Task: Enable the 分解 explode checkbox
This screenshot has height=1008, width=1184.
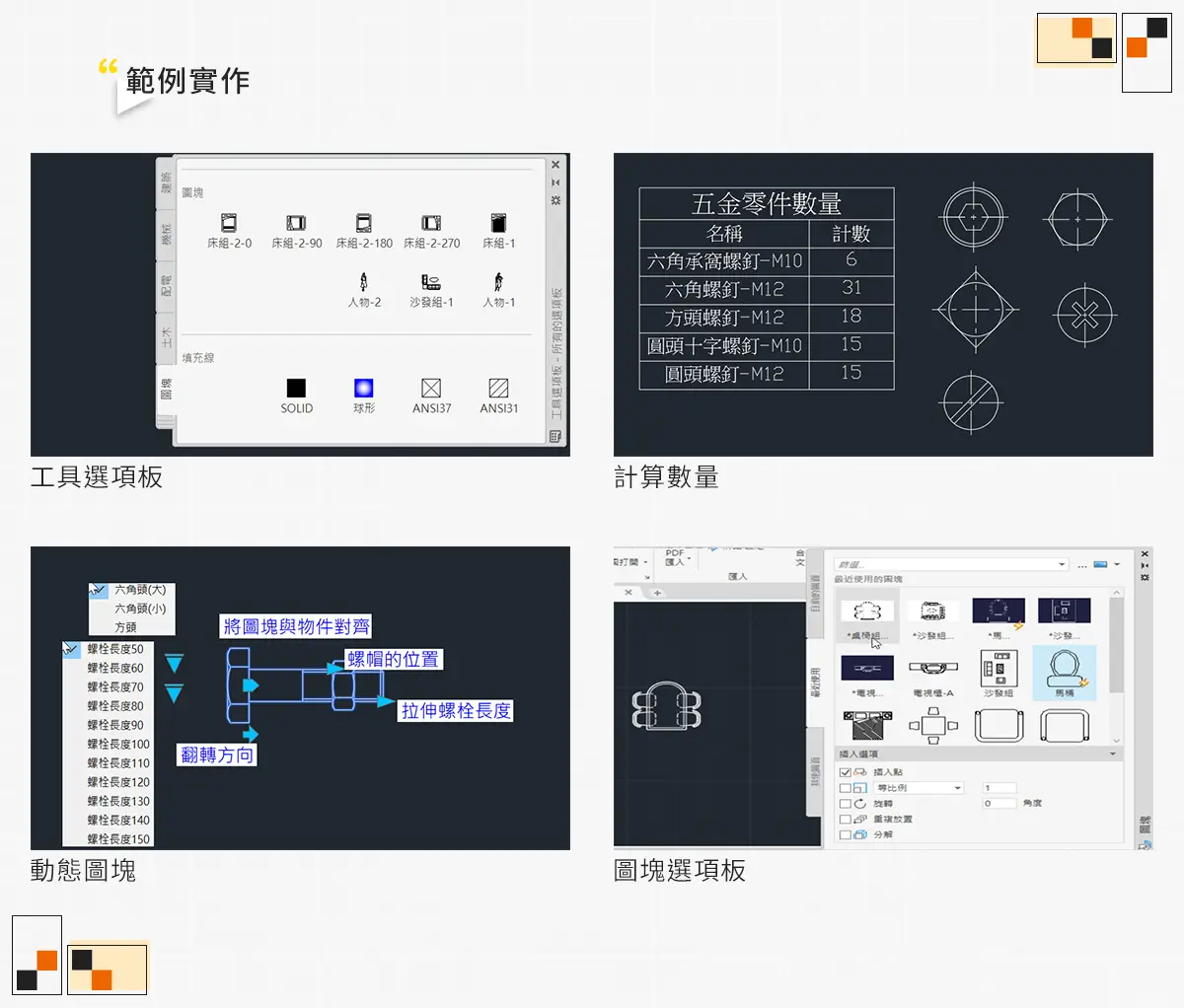Action: (845, 834)
